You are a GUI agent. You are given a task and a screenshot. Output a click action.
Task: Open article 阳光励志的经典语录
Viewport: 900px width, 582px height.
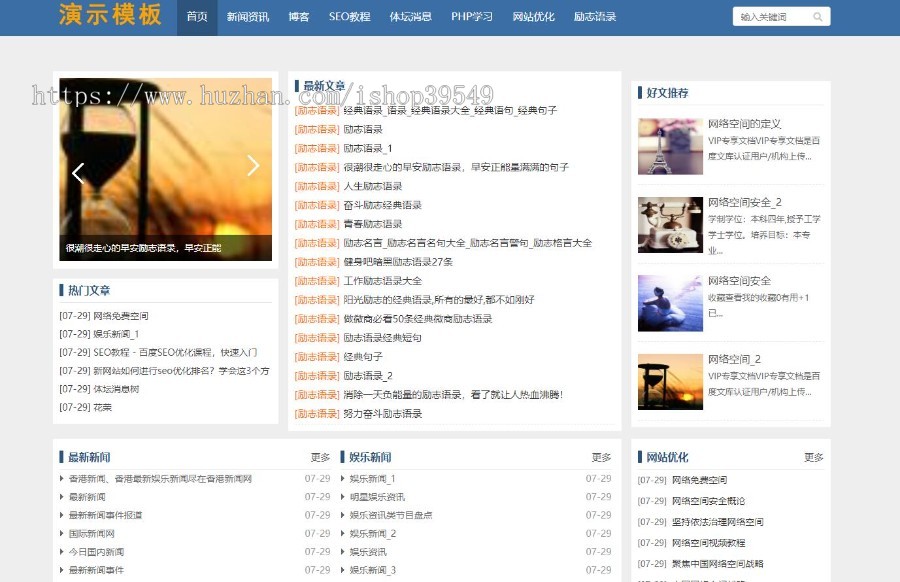(439, 300)
